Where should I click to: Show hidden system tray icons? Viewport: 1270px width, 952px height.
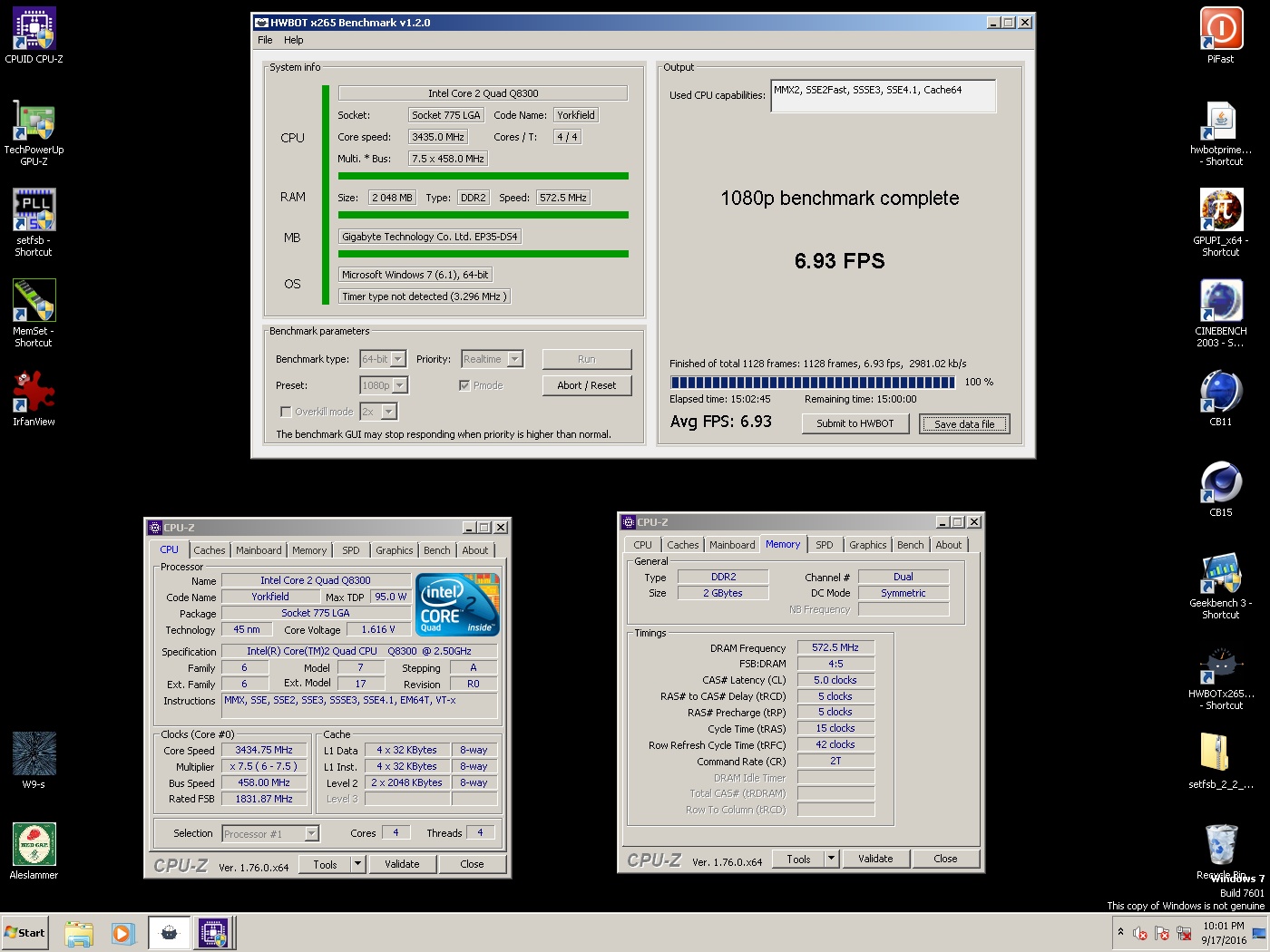click(x=1120, y=932)
